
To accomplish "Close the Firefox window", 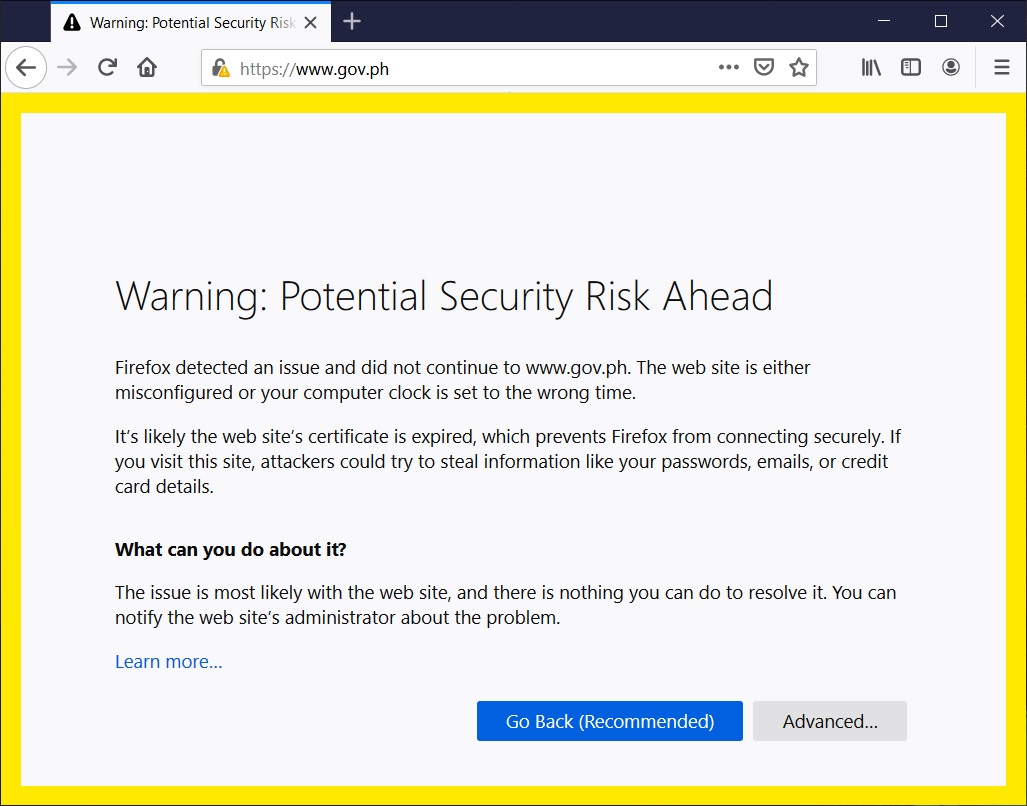I will click(996, 21).
